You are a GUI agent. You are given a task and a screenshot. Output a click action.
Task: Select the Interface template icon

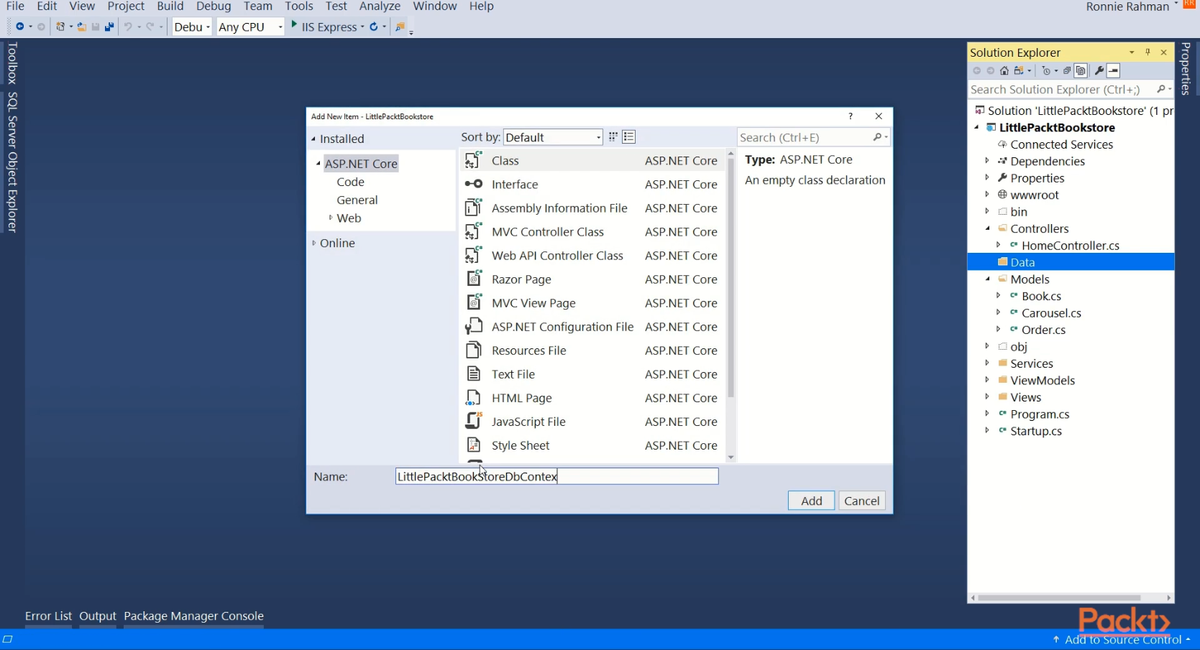[474, 184]
